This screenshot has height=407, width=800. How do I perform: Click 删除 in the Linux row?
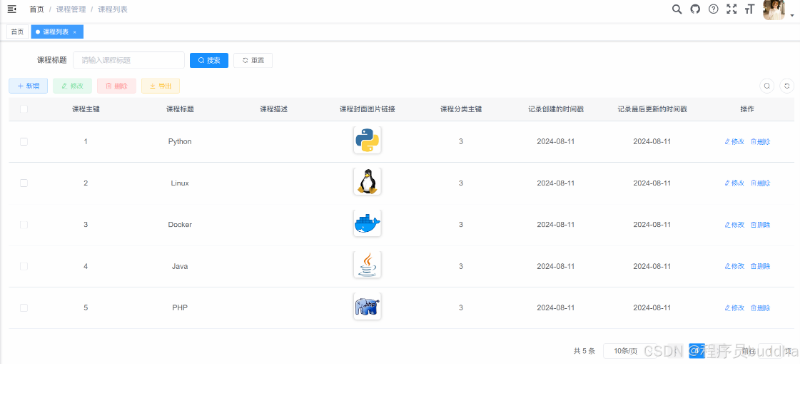click(760, 183)
